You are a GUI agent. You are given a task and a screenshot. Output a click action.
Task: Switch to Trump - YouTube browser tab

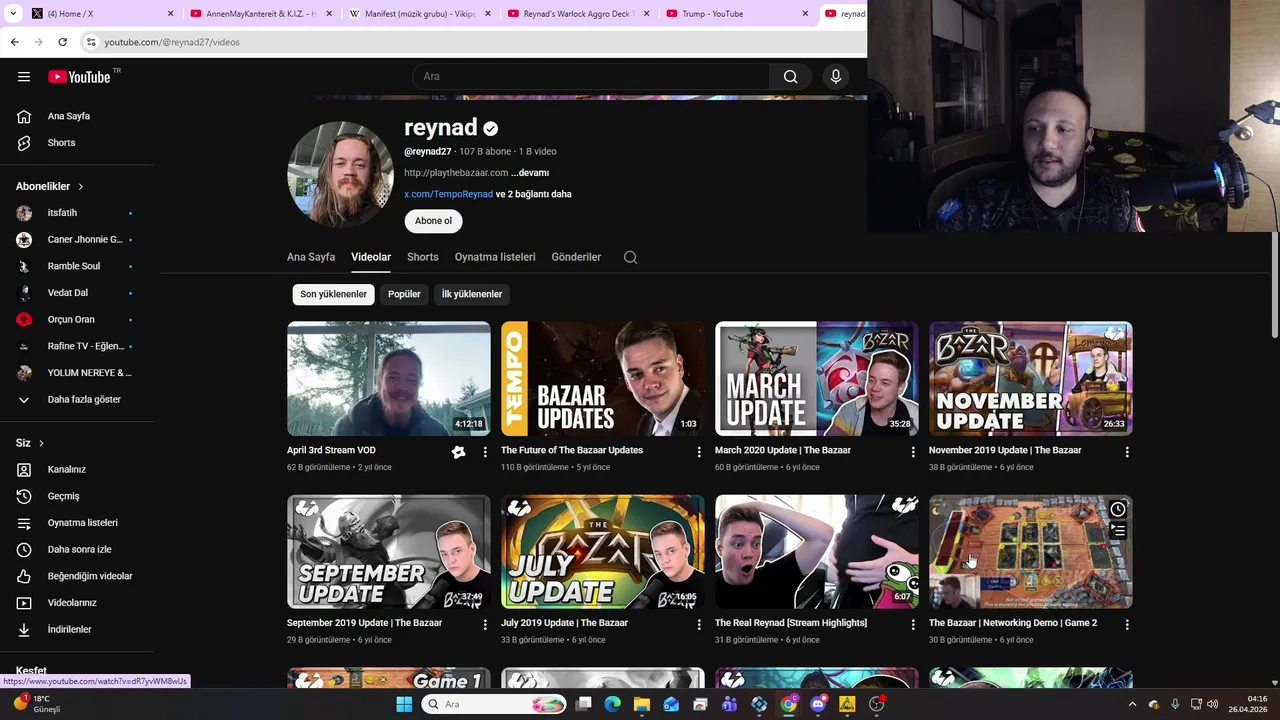(x=735, y=14)
